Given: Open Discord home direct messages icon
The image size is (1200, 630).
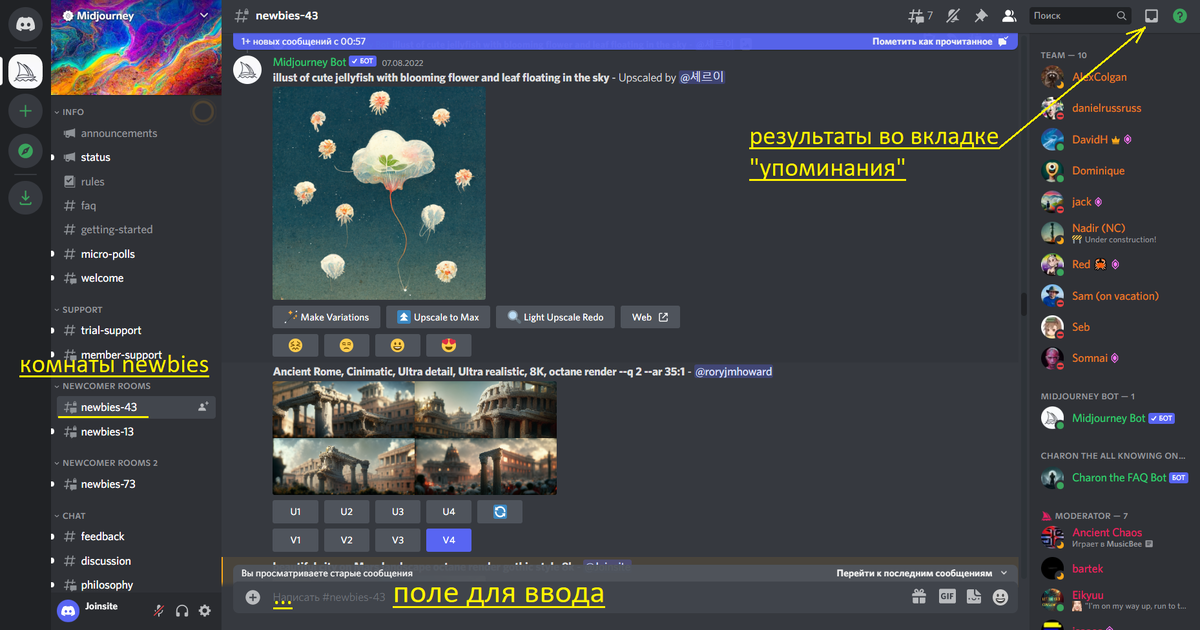Looking at the screenshot, I should [x=25, y=24].
